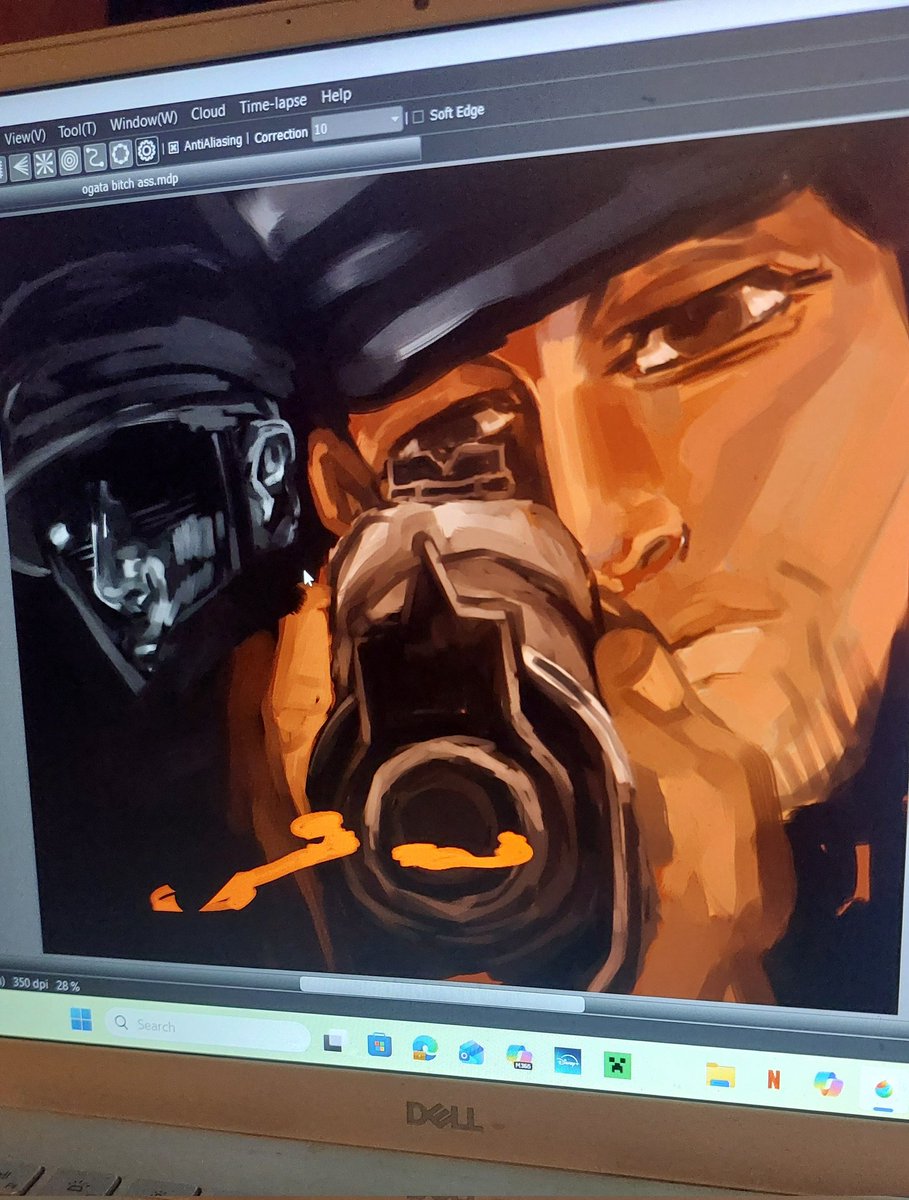Select the dotted ring snap icon
Image resolution: width=909 pixels, height=1200 pixels.
(x=121, y=153)
